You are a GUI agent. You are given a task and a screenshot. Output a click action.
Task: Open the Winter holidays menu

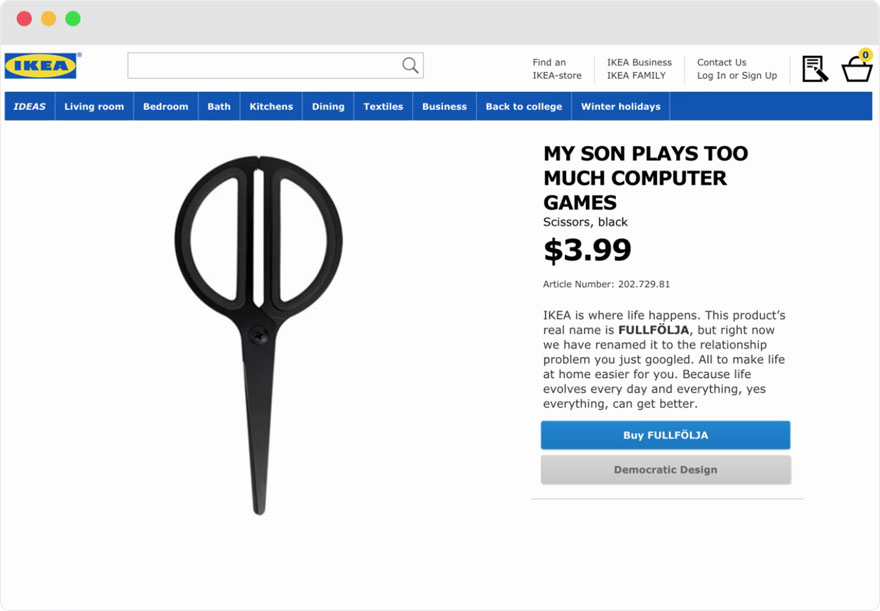coord(620,107)
